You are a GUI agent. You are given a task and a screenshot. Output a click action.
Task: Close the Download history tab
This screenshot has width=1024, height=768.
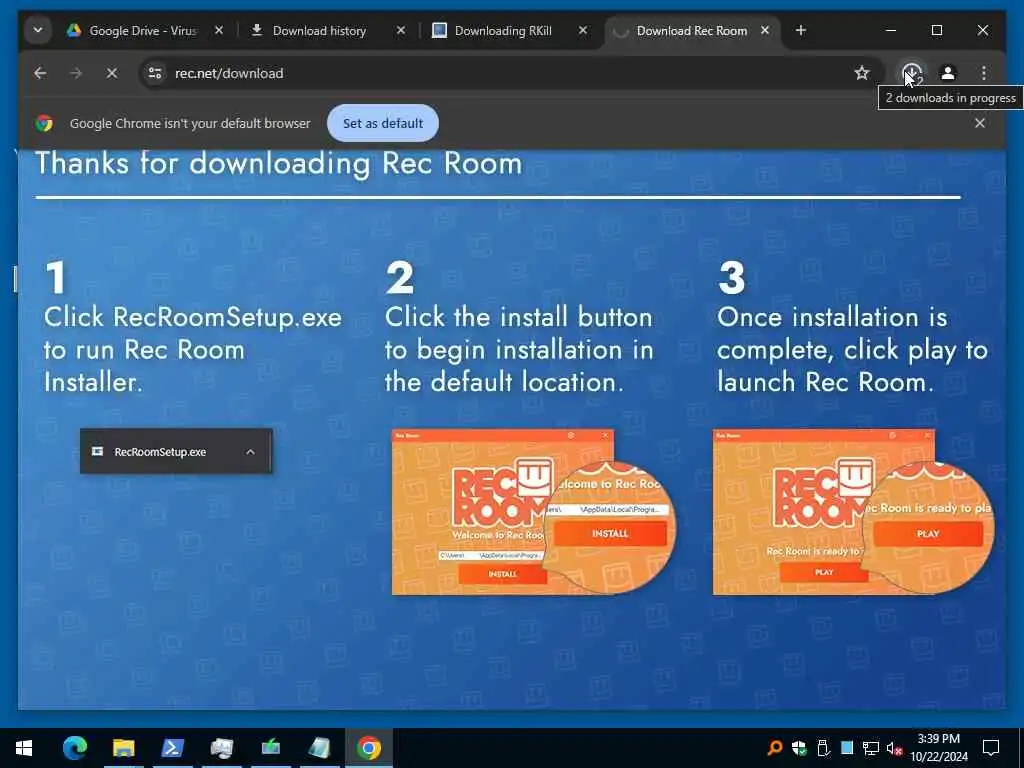point(401,31)
